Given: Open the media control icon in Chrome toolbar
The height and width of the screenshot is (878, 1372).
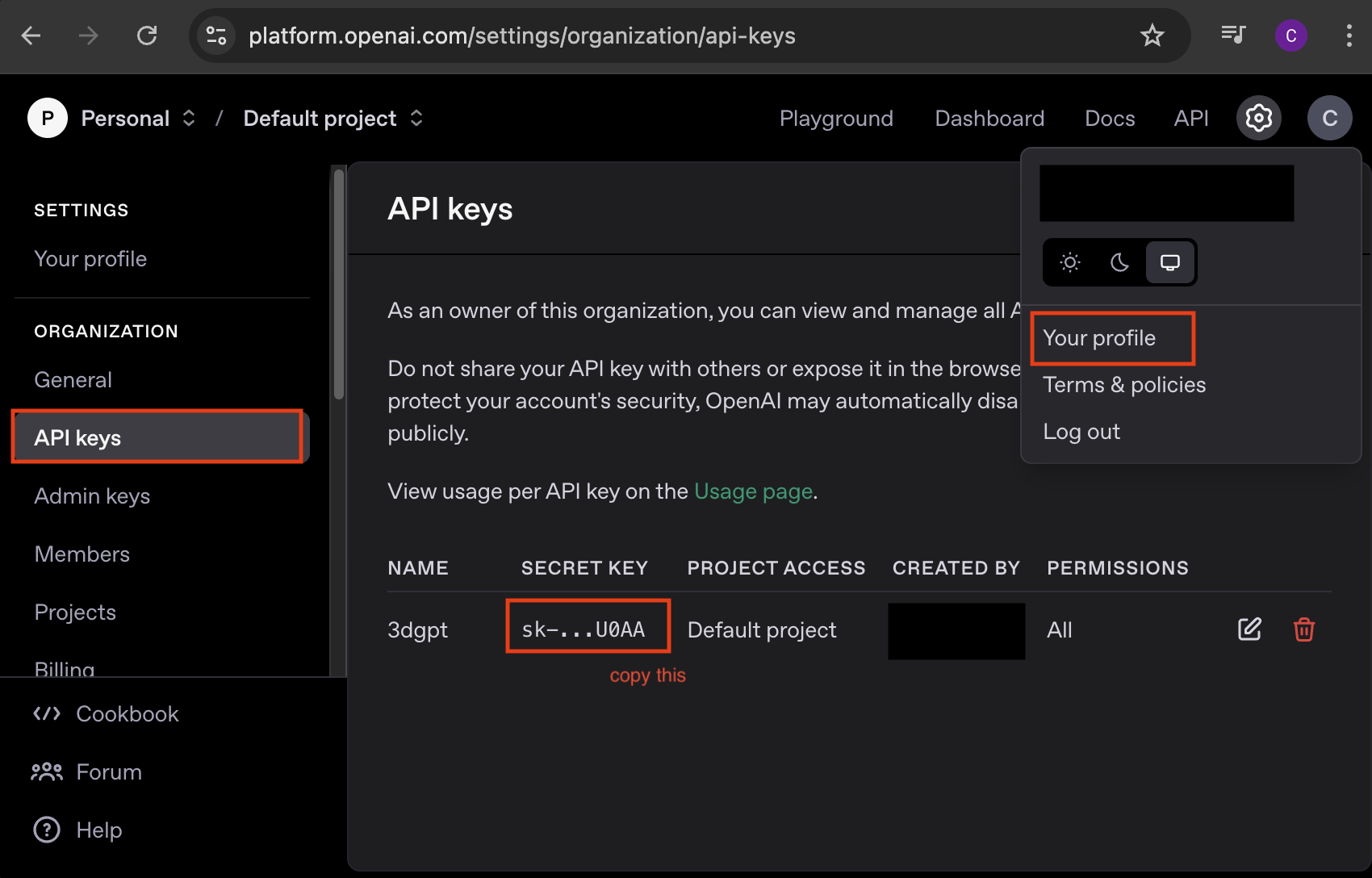Looking at the screenshot, I should tap(1233, 35).
